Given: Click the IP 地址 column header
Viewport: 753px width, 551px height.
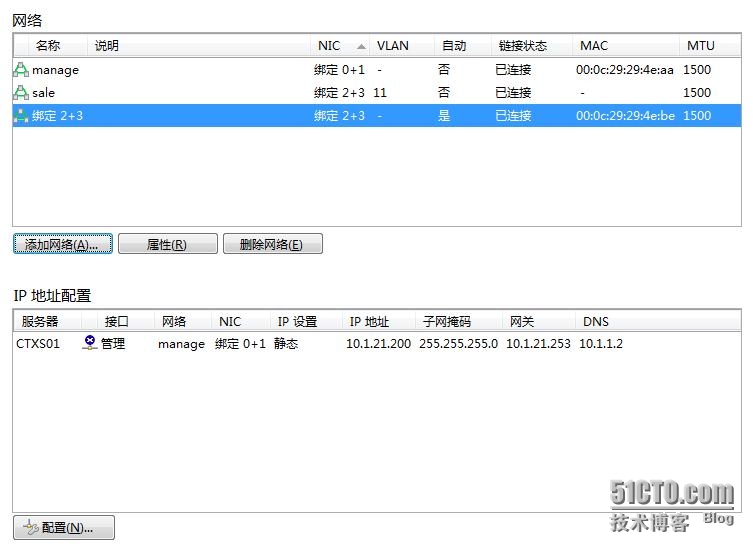Looking at the screenshot, I should point(378,321).
